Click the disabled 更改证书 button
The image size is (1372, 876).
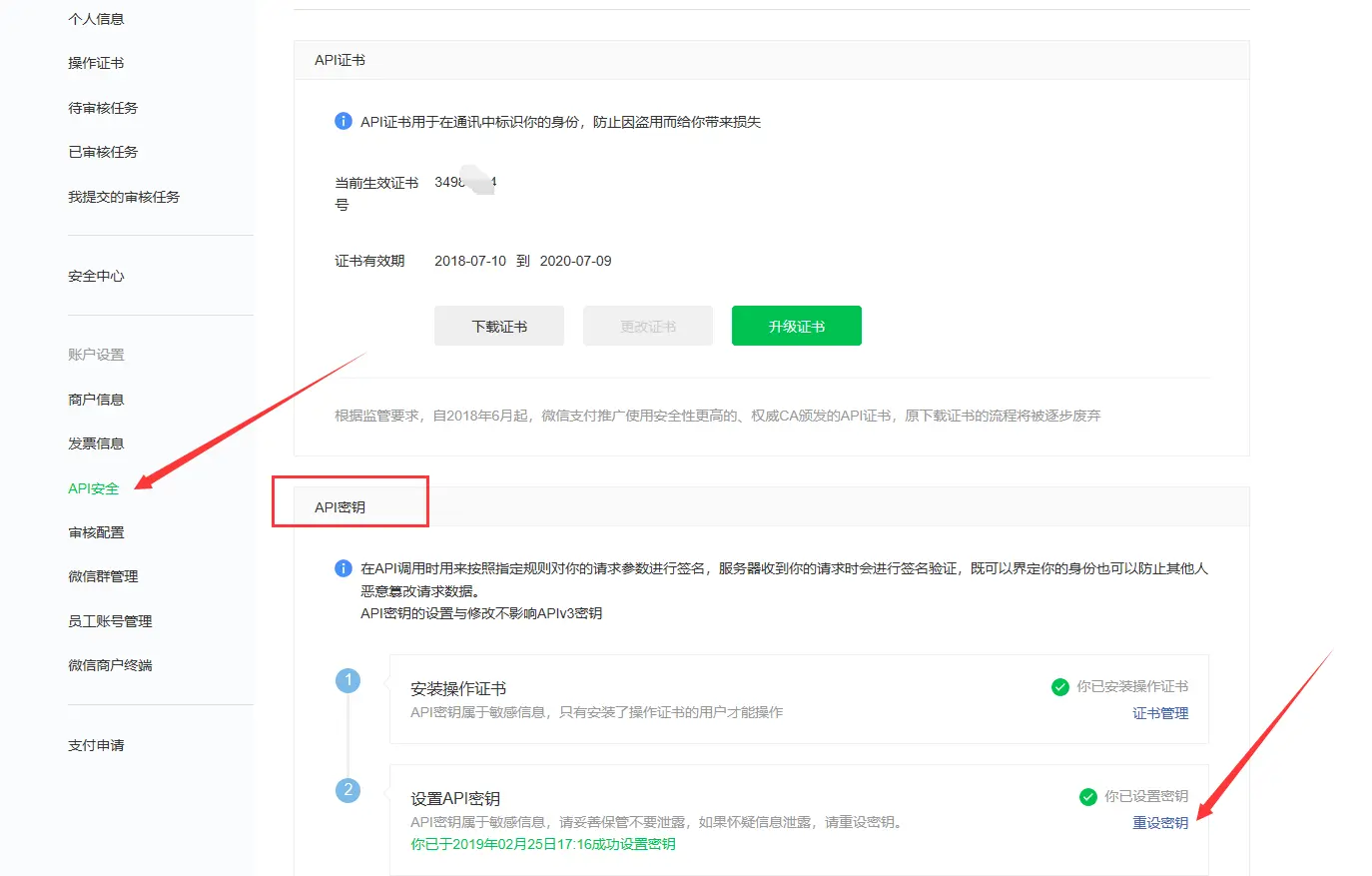[648, 326]
